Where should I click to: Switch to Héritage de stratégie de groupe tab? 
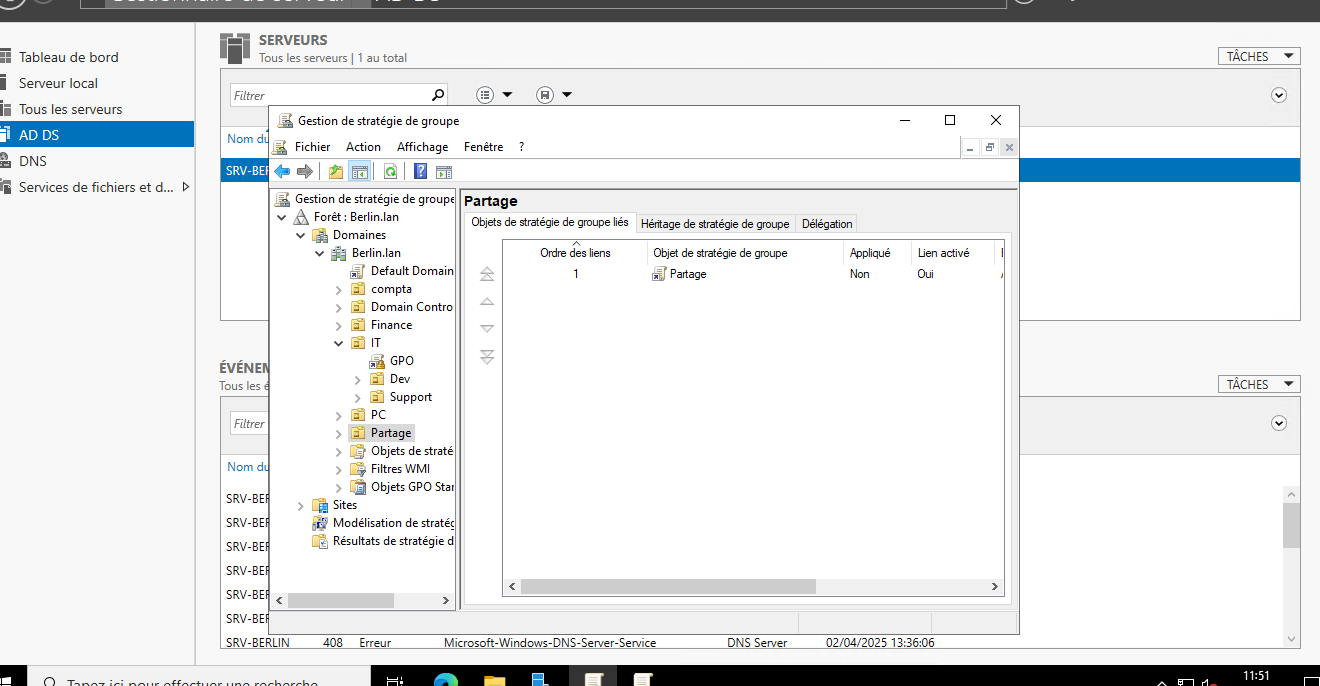pos(714,224)
